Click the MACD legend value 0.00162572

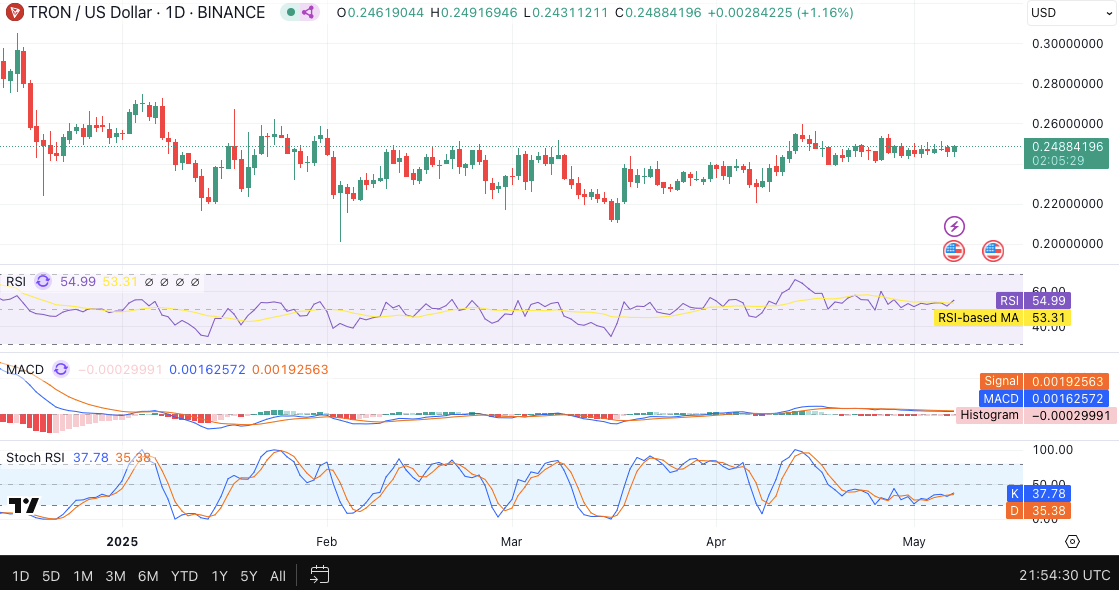coord(207,370)
